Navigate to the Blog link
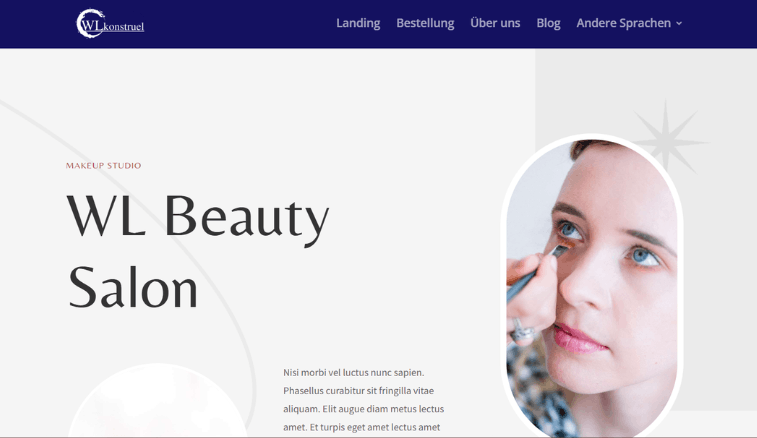 click(548, 23)
